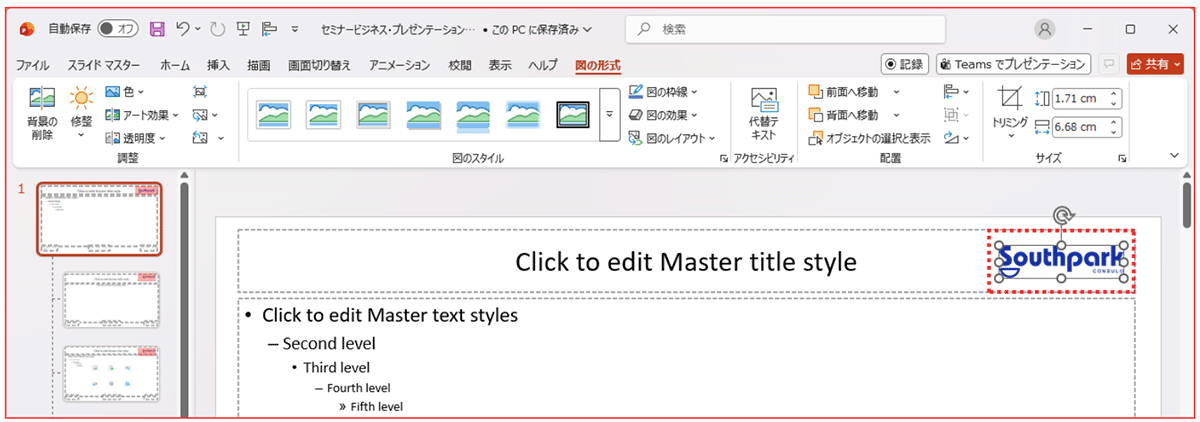This screenshot has width=1200, height=422.
Task: Switch to the 挿入 tab
Action: 218,65
